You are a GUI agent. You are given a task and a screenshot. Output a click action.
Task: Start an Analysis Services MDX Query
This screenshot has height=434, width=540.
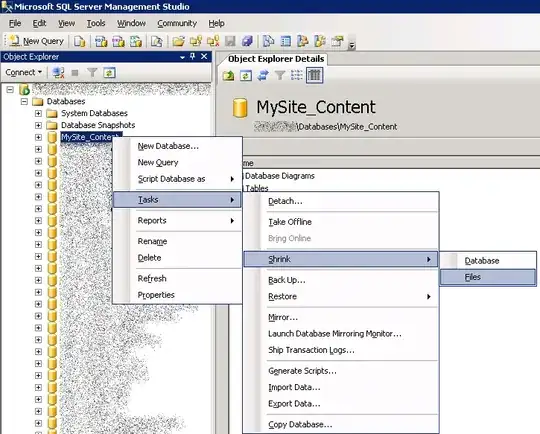click(x=101, y=42)
